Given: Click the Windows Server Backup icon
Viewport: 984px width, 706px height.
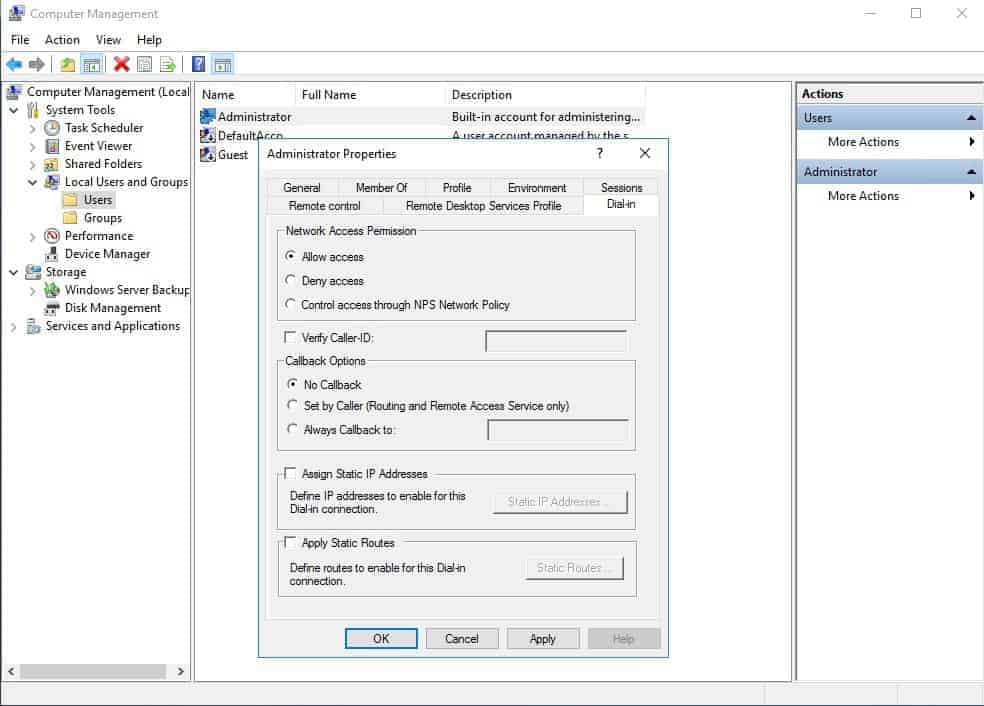Looking at the screenshot, I should click(x=52, y=290).
